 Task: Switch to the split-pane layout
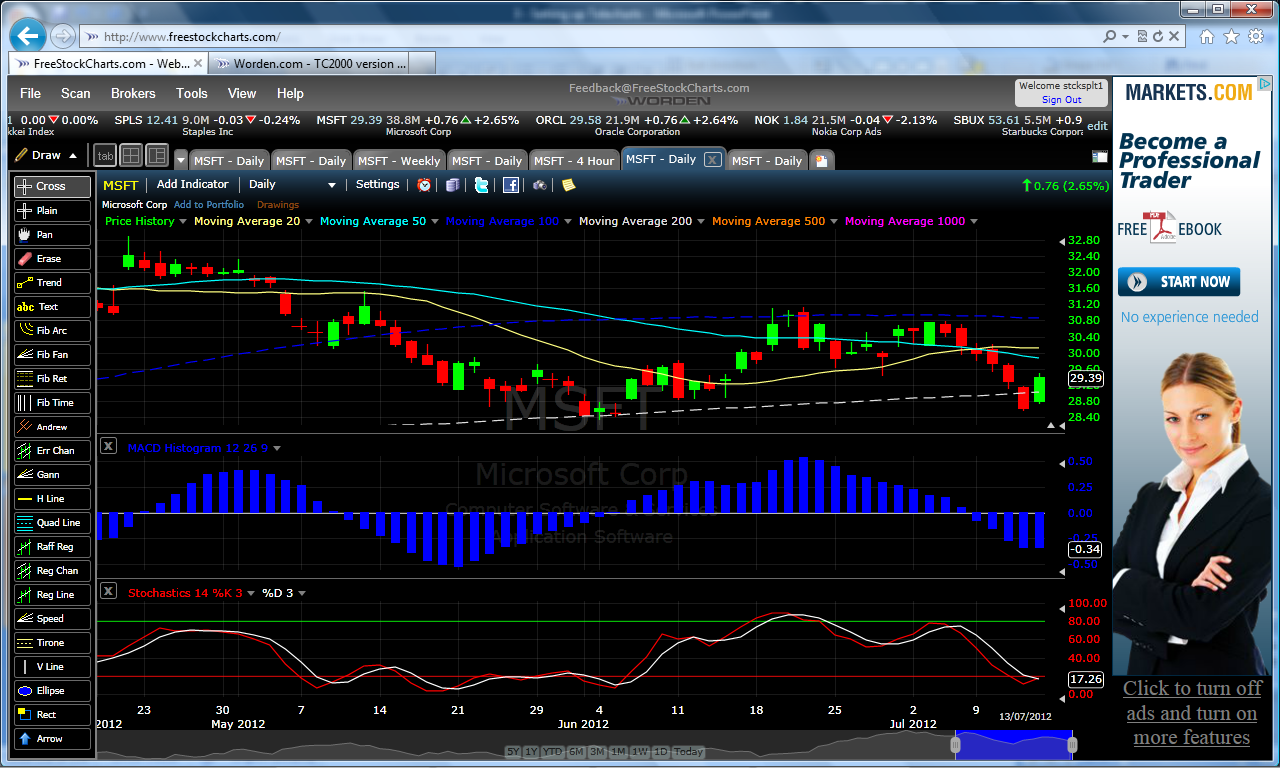pos(157,156)
